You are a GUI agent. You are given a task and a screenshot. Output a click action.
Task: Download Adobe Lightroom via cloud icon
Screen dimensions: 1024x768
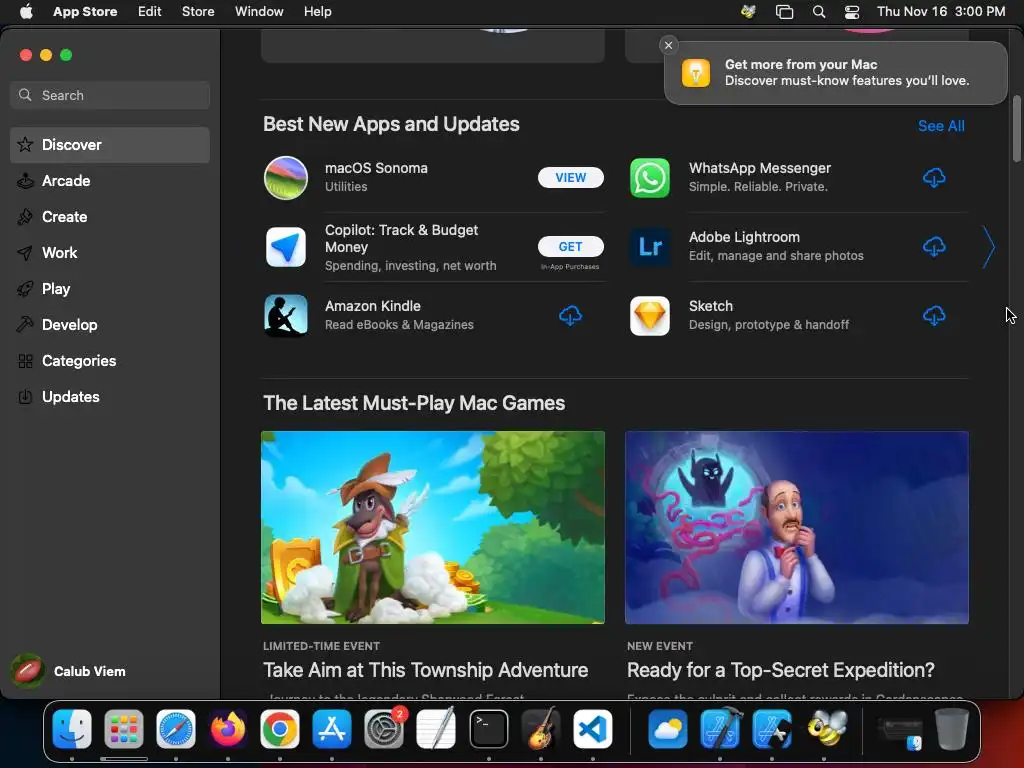coord(934,247)
